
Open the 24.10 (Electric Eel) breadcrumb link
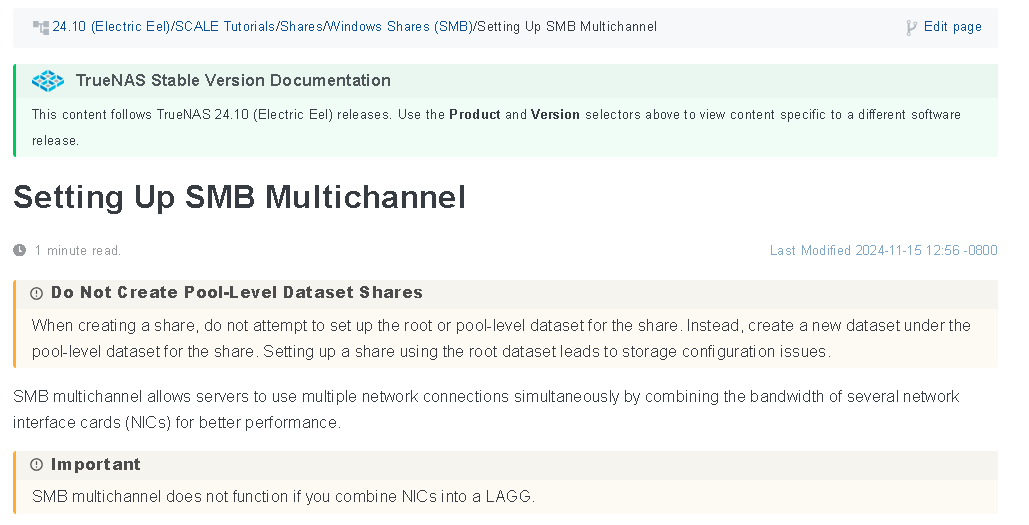[111, 27]
